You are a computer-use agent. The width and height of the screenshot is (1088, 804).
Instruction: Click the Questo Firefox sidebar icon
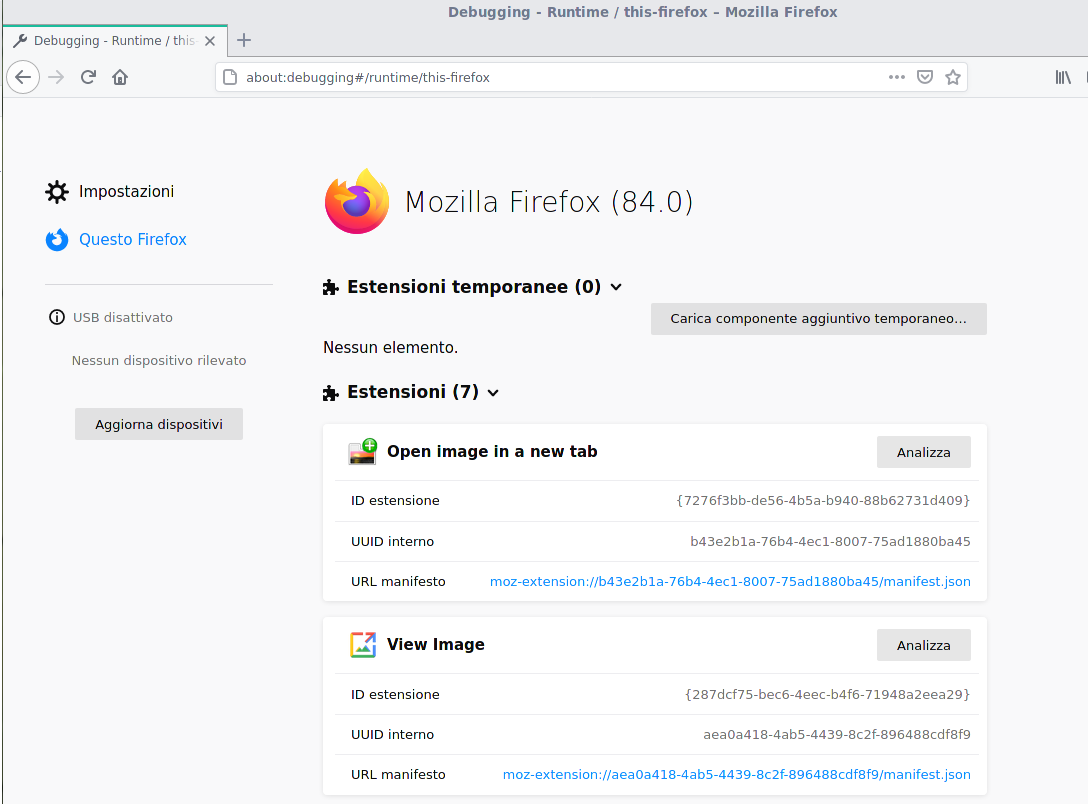(57, 239)
